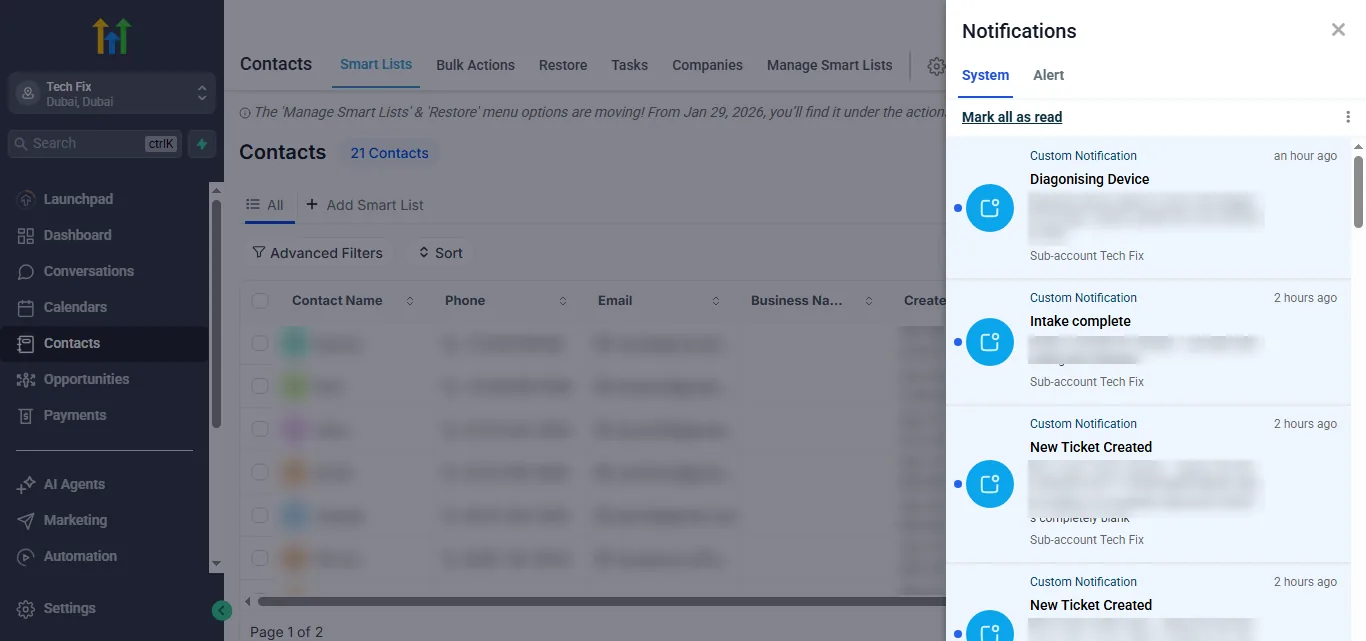This screenshot has width=1366, height=641.
Task: Open the Tasks tab
Action: [x=630, y=65]
